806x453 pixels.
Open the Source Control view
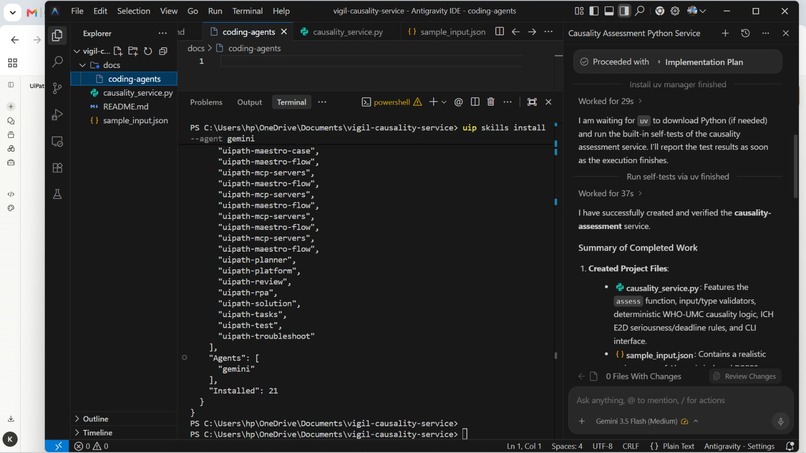(x=57, y=88)
